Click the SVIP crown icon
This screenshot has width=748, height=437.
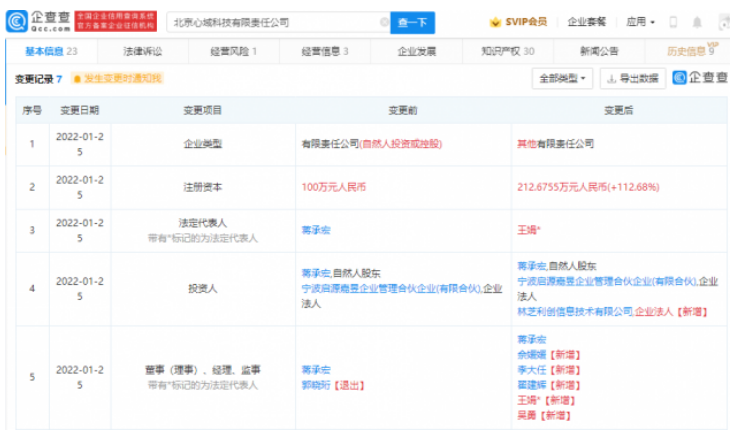(x=495, y=22)
